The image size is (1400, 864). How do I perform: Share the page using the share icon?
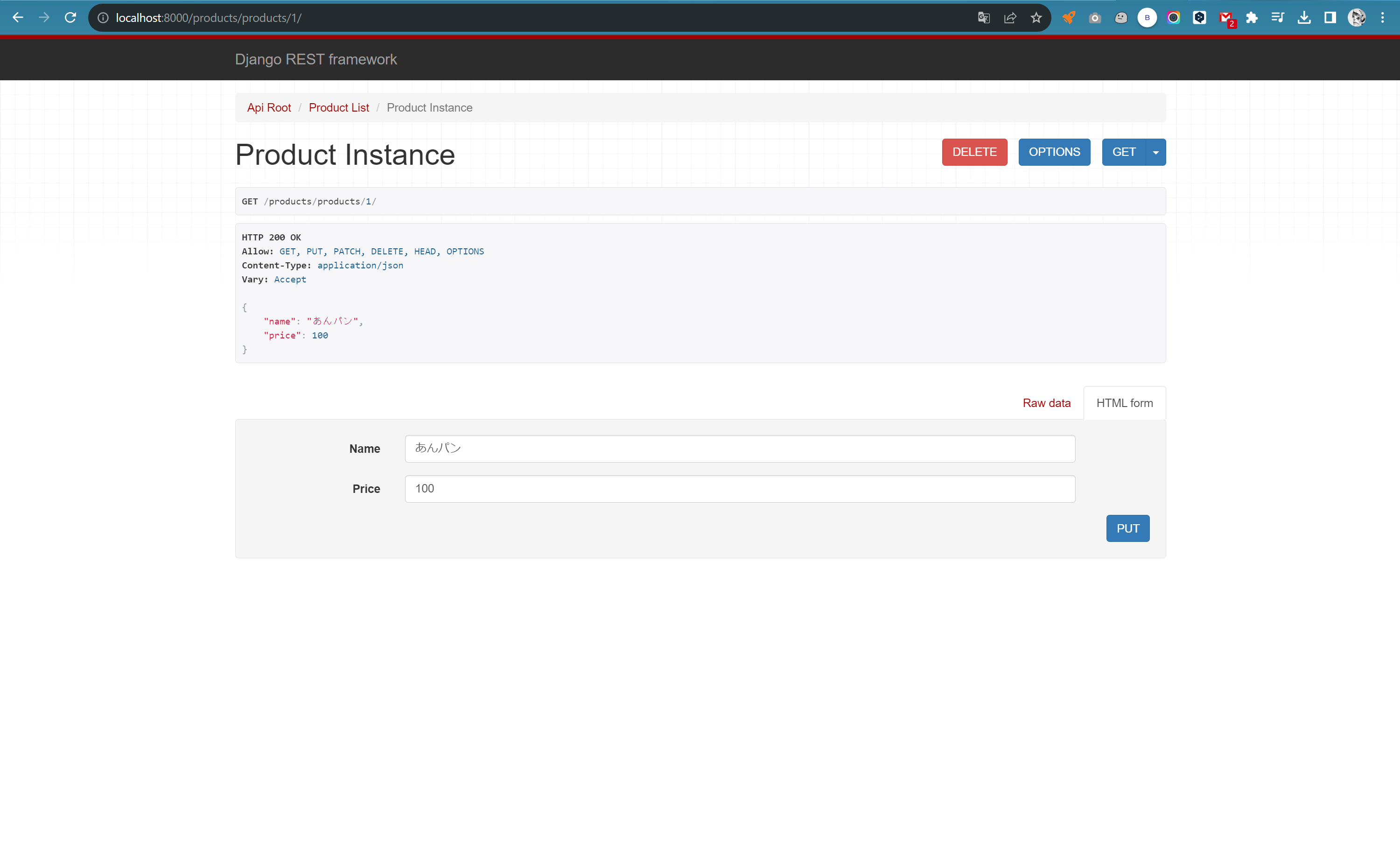click(x=1010, y=17)
